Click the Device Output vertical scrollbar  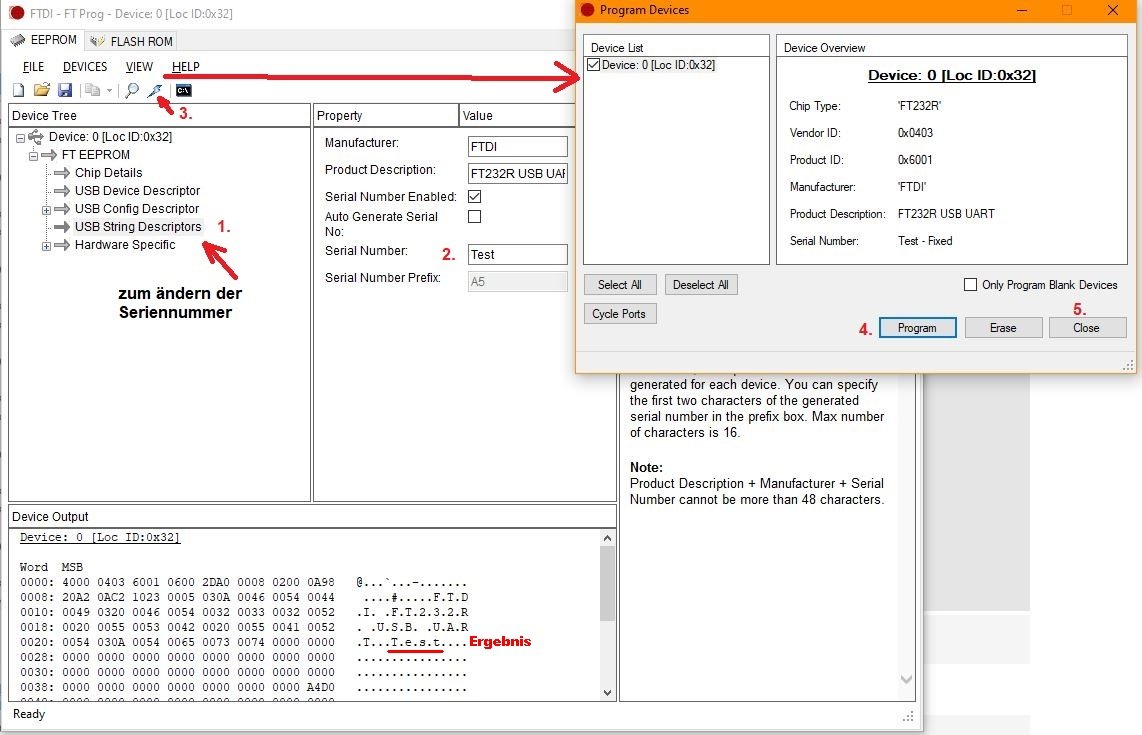point(607,600)
